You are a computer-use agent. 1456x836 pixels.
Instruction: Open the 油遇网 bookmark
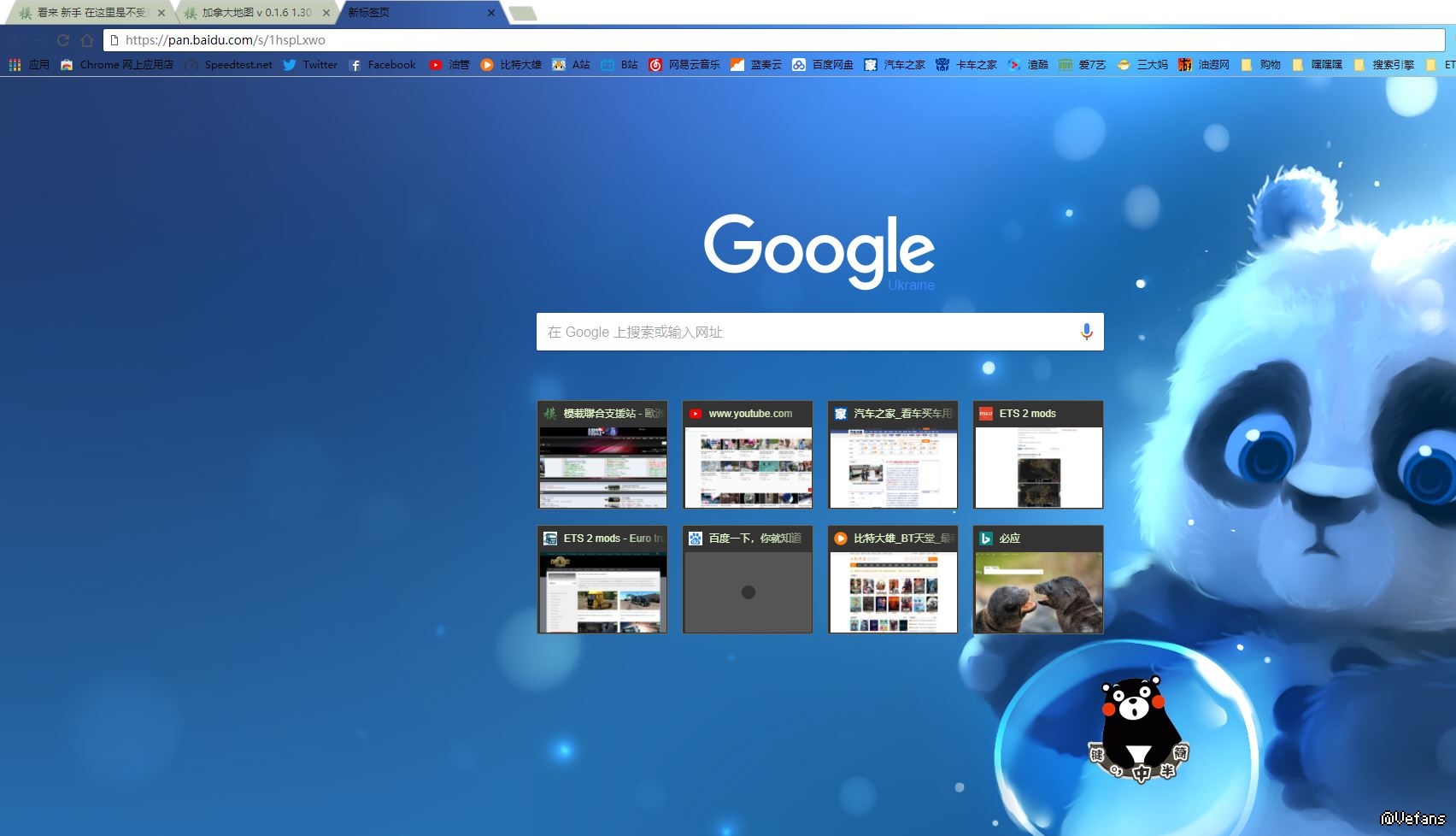pyautogui.click(x=1204, y=65)
